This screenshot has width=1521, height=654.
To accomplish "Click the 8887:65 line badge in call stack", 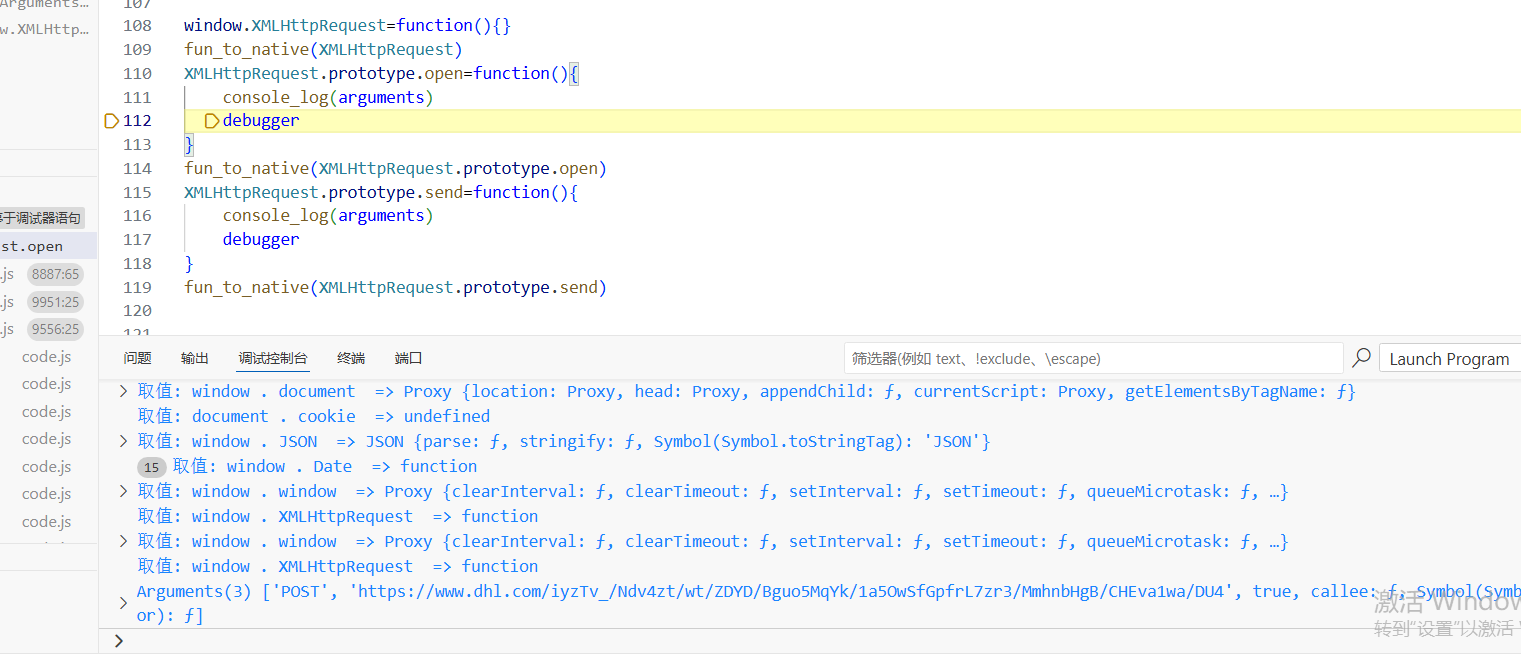I will pyautogui.click(x=55, y=274).
